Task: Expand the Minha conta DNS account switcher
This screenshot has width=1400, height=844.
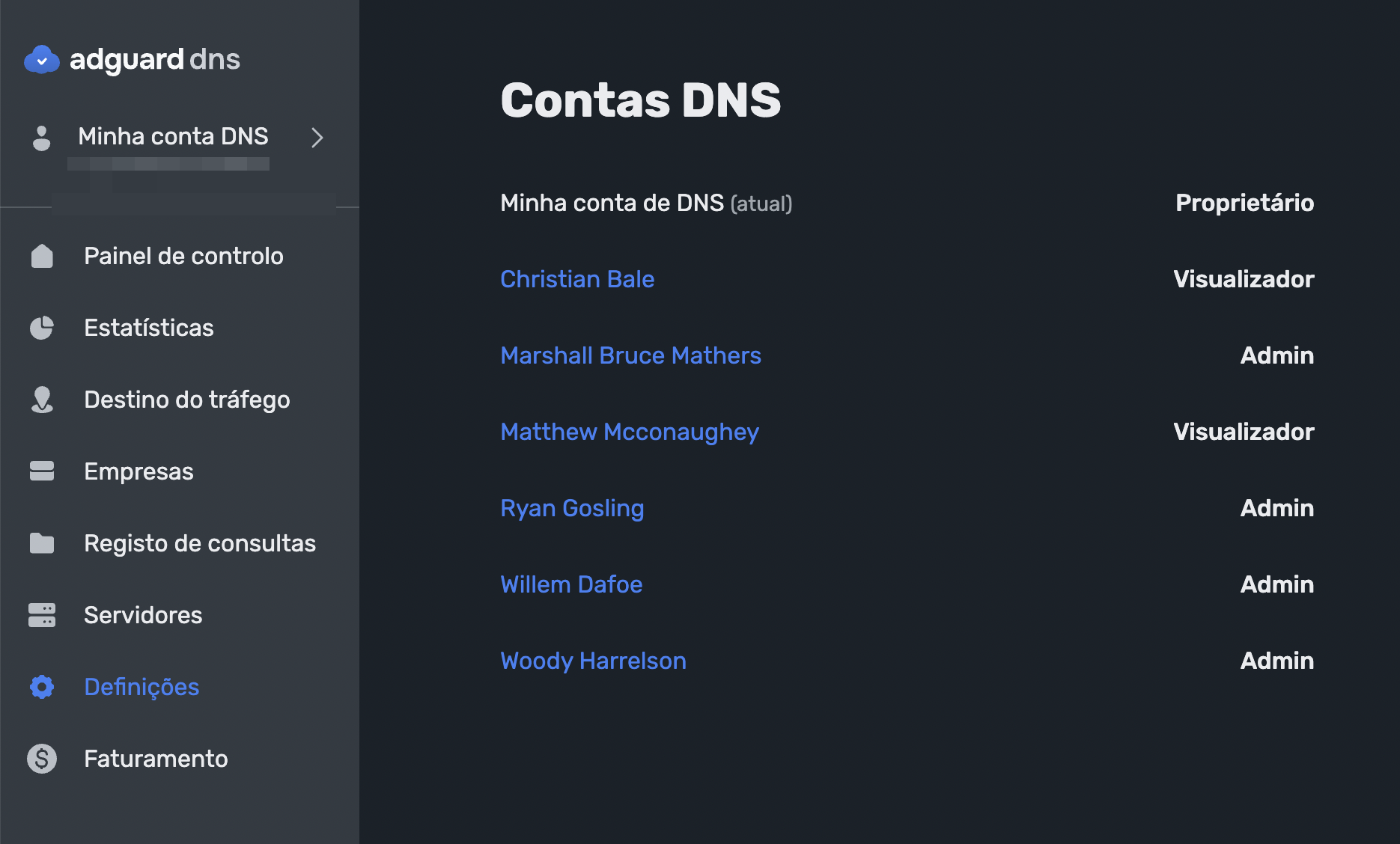Action: coord(317,138)
